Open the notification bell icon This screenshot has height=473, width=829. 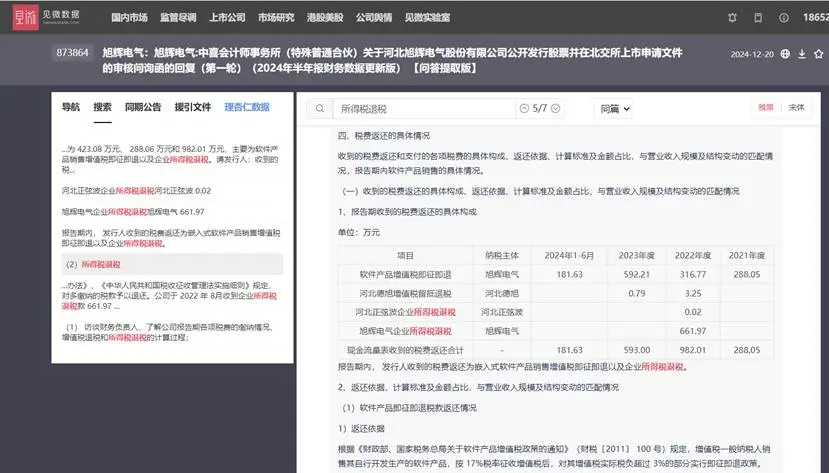[x=732, y=18]
